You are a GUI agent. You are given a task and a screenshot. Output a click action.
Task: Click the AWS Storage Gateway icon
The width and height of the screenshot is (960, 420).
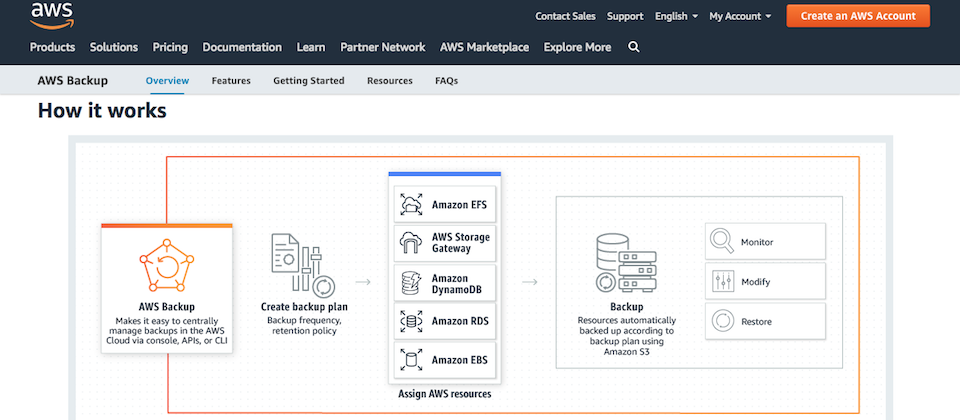pyautogui.click(x=411, y=242)
